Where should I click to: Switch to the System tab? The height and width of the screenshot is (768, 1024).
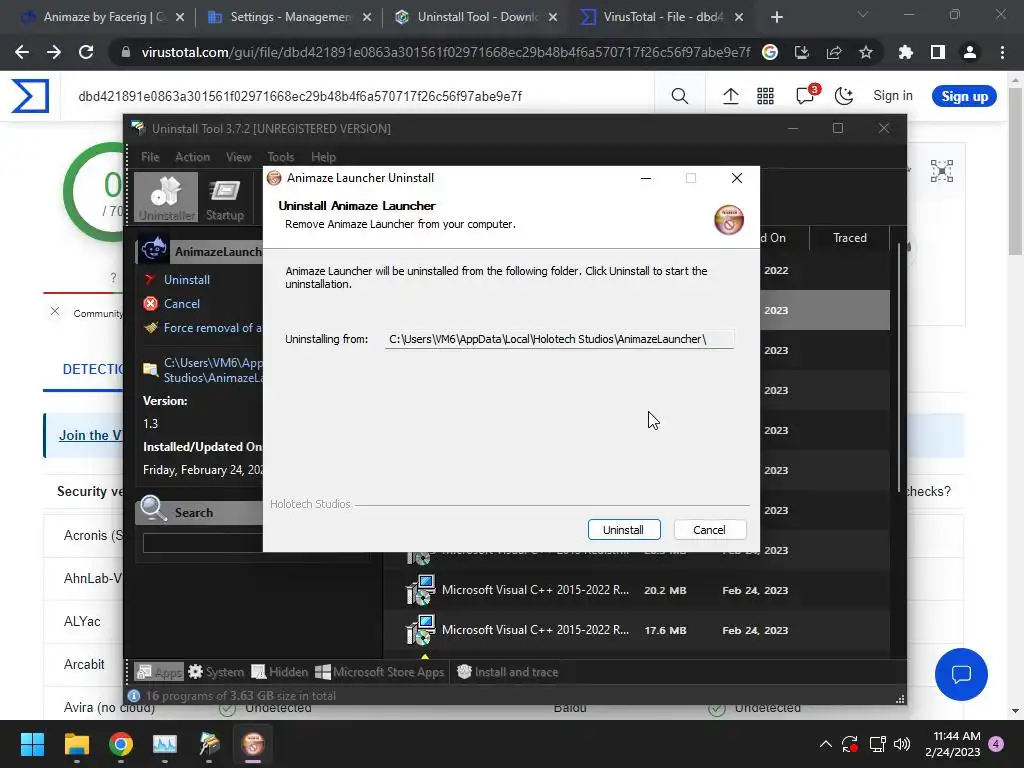click(216, 672)
